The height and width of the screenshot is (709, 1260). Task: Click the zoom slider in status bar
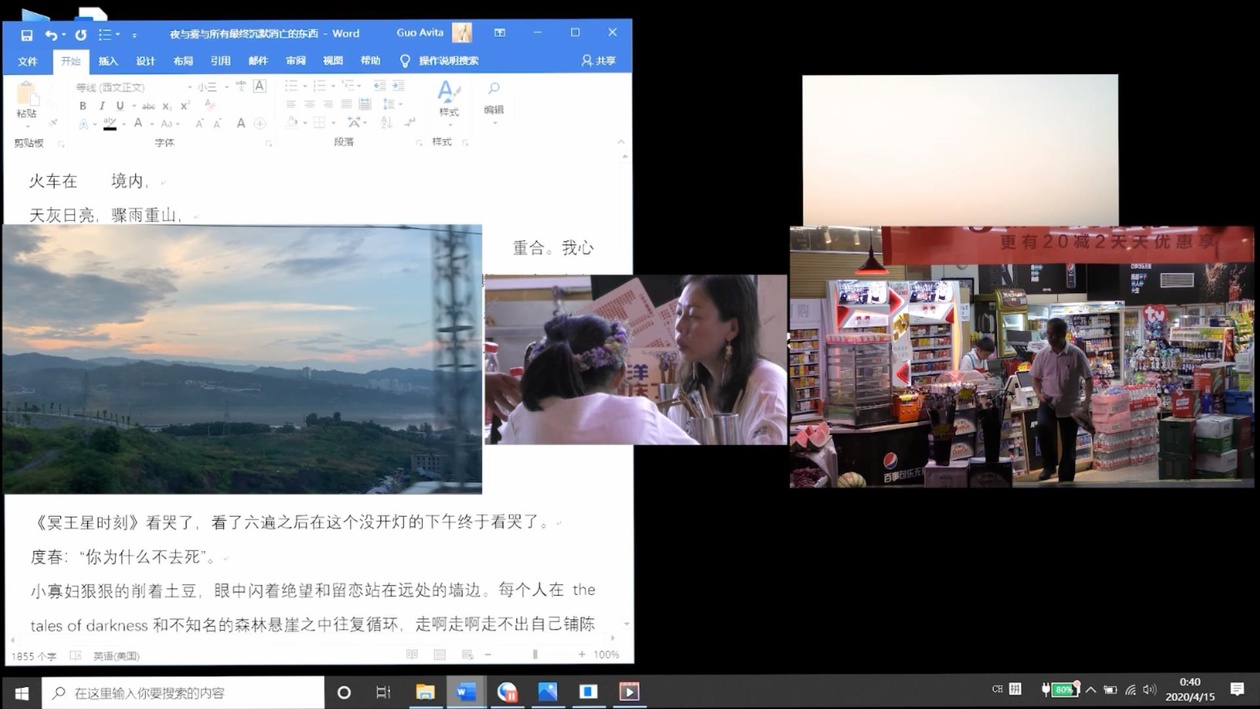[x=535, y=655]
